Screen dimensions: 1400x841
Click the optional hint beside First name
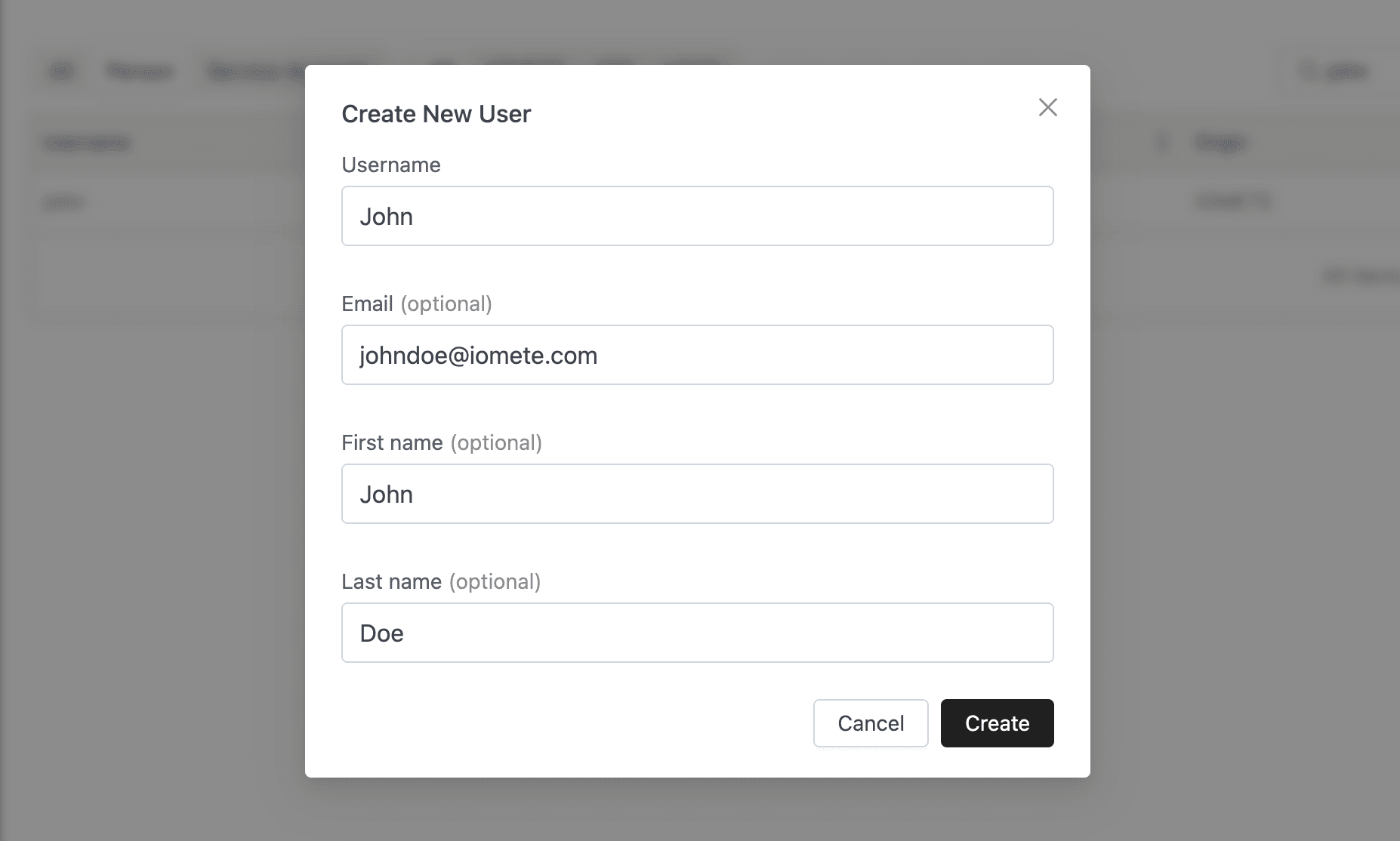click(x=496, y=442)
